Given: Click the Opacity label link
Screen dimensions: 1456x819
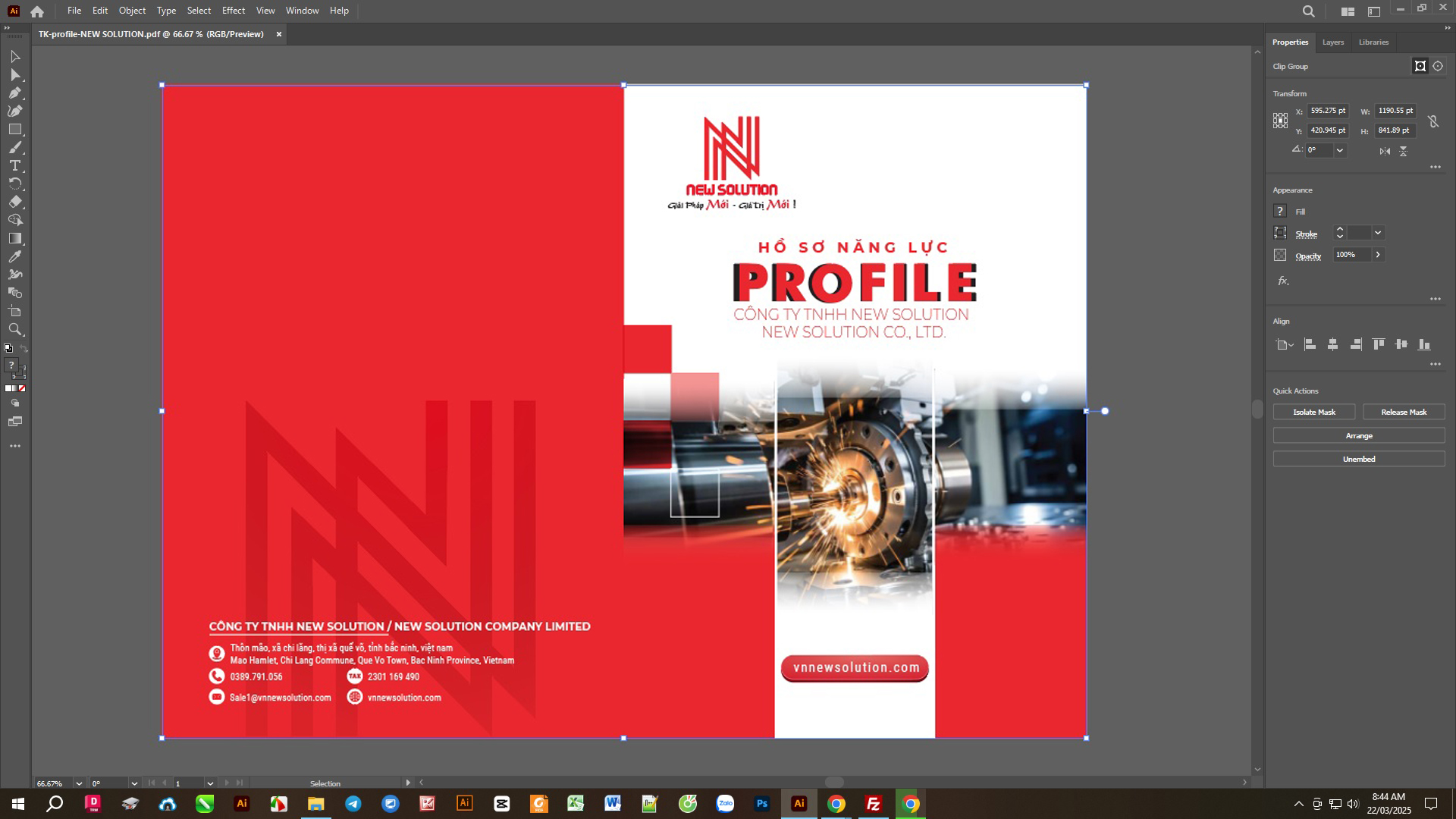Looking at the screenshot, I should click(x=1308, y=256).
